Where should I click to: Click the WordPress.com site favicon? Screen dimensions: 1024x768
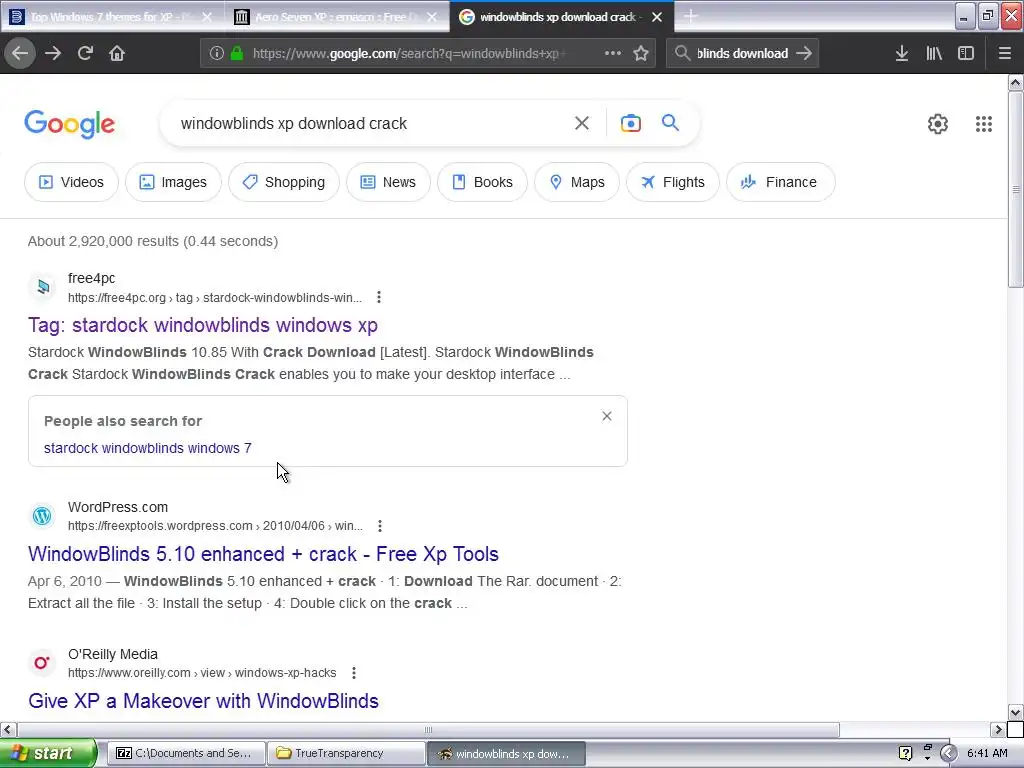coord(42,516)
